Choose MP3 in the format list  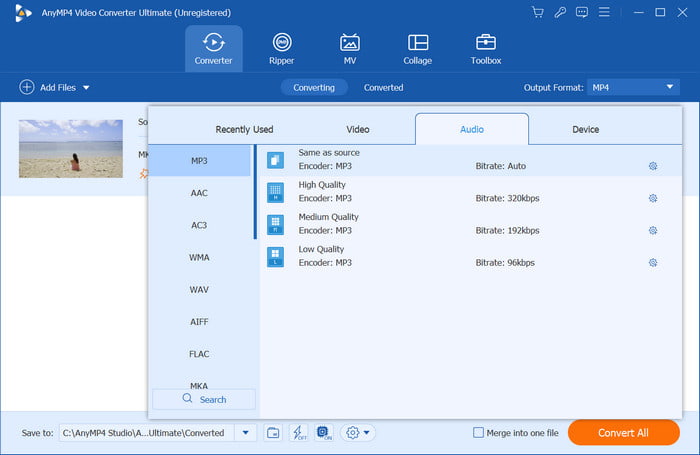(x=199, y=161)
